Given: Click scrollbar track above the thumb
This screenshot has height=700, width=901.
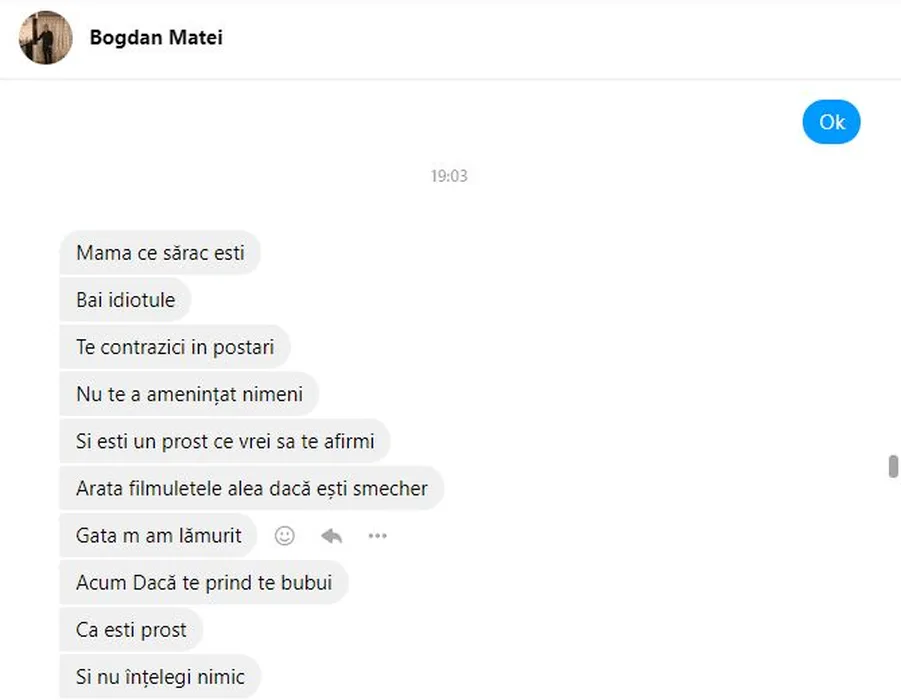Looking at the screenshot, I should (893, 250).
